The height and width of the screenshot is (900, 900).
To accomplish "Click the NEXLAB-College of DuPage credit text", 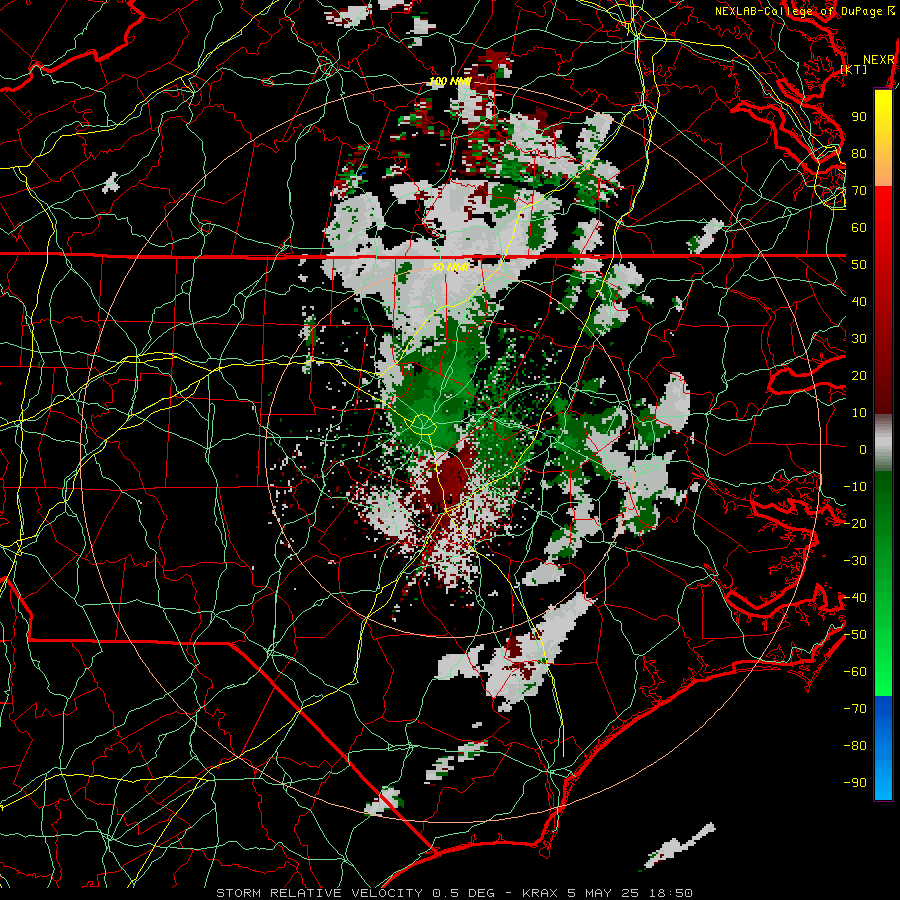I will pos(806,11).
